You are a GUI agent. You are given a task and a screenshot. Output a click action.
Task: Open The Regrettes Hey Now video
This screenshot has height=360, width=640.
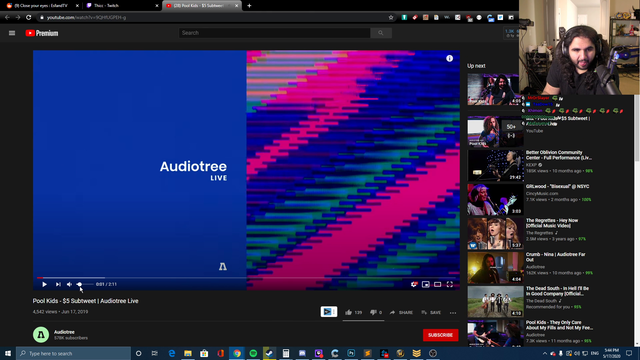pyautogui.click(x=552, y=223)
